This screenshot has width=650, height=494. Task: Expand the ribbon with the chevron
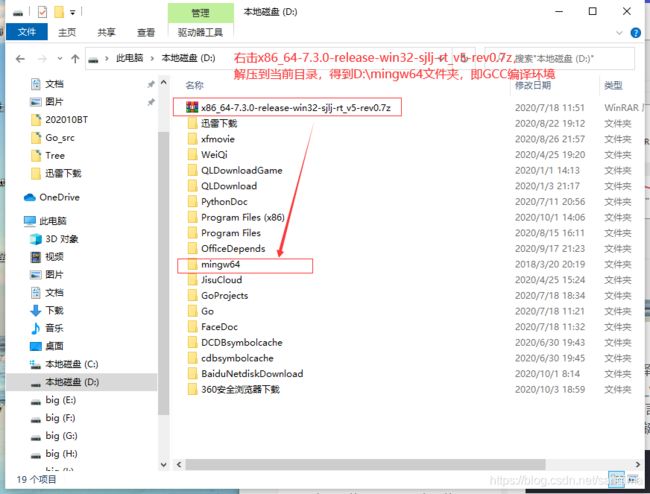[619, 33]
